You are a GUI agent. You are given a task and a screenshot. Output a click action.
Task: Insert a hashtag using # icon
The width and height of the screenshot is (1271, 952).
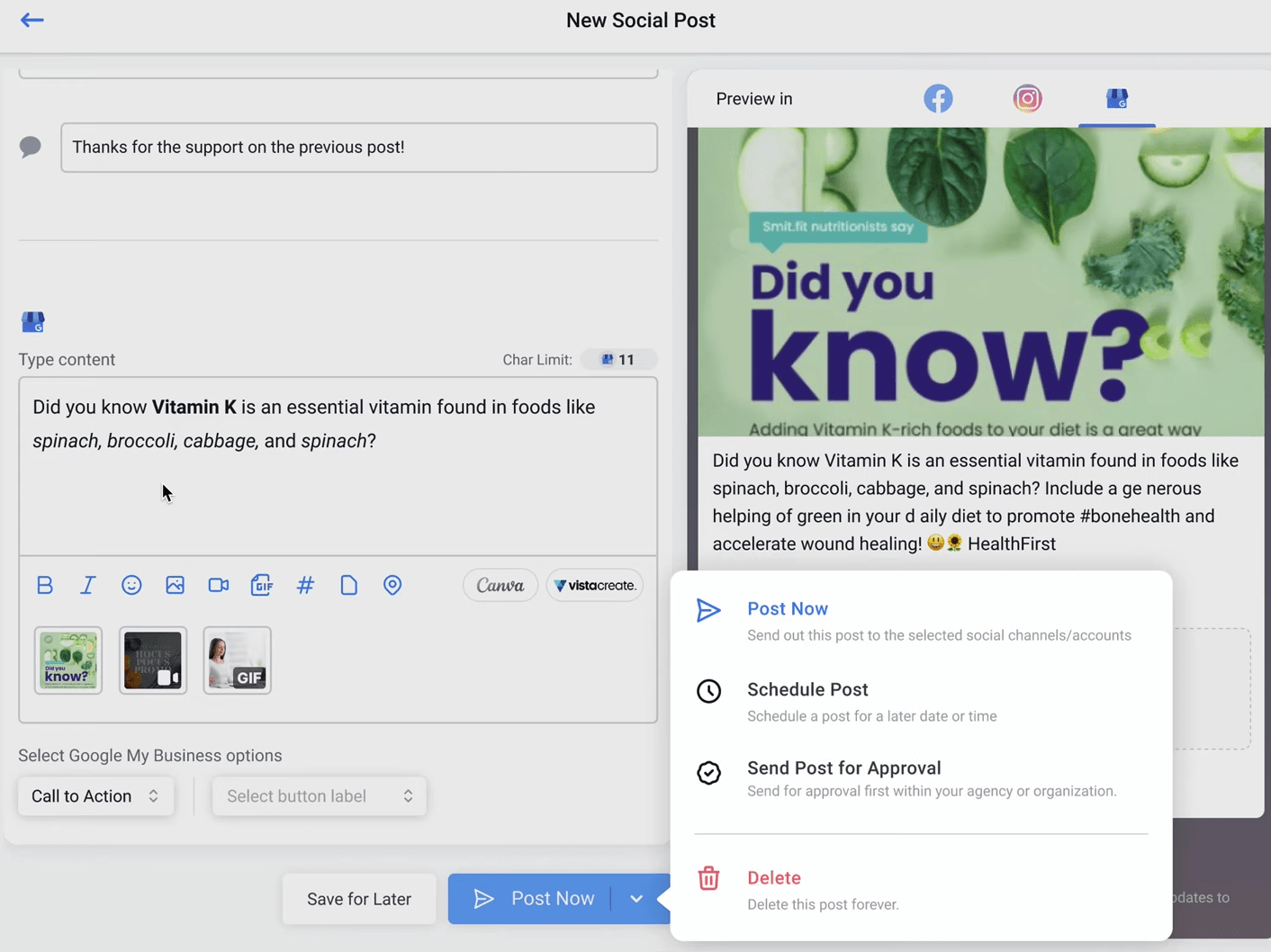coord(305,585)
